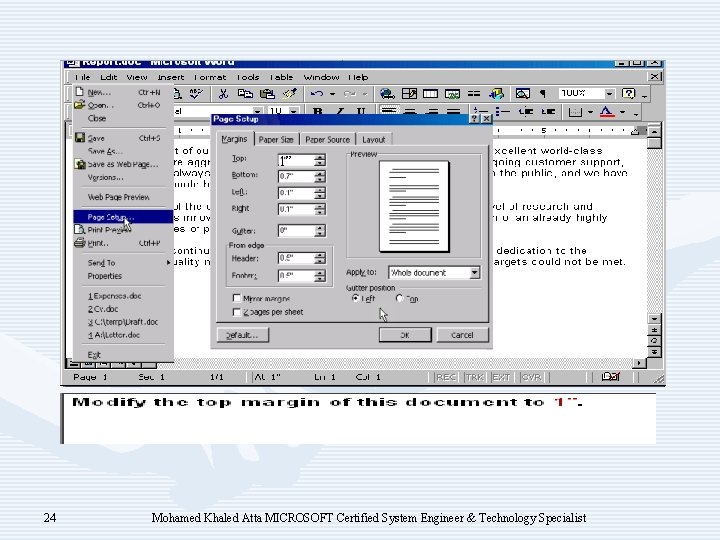
Task: Click the Paste clipboard icon
Action: (x=267, y=94)
